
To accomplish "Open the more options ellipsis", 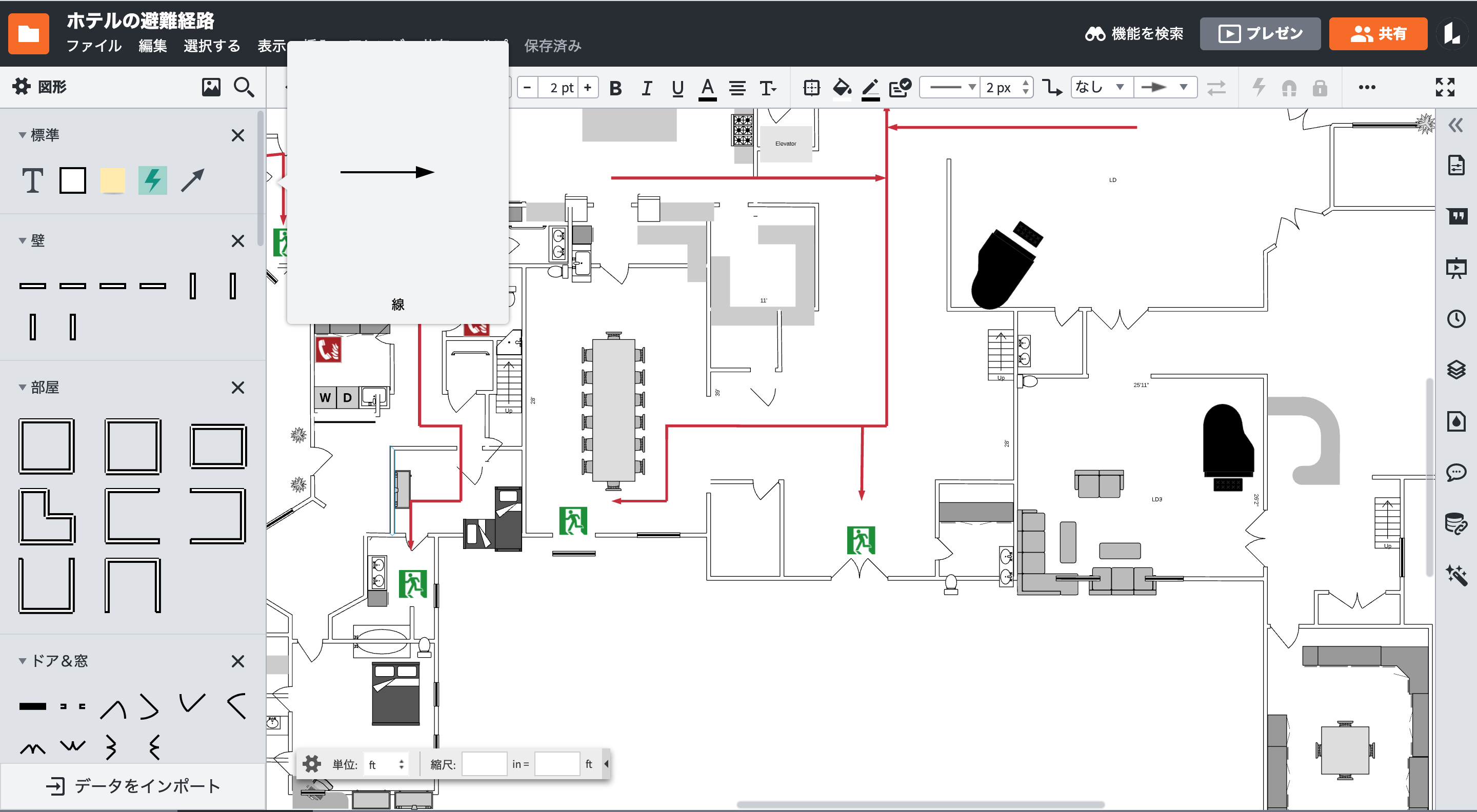I will 1367,87.
